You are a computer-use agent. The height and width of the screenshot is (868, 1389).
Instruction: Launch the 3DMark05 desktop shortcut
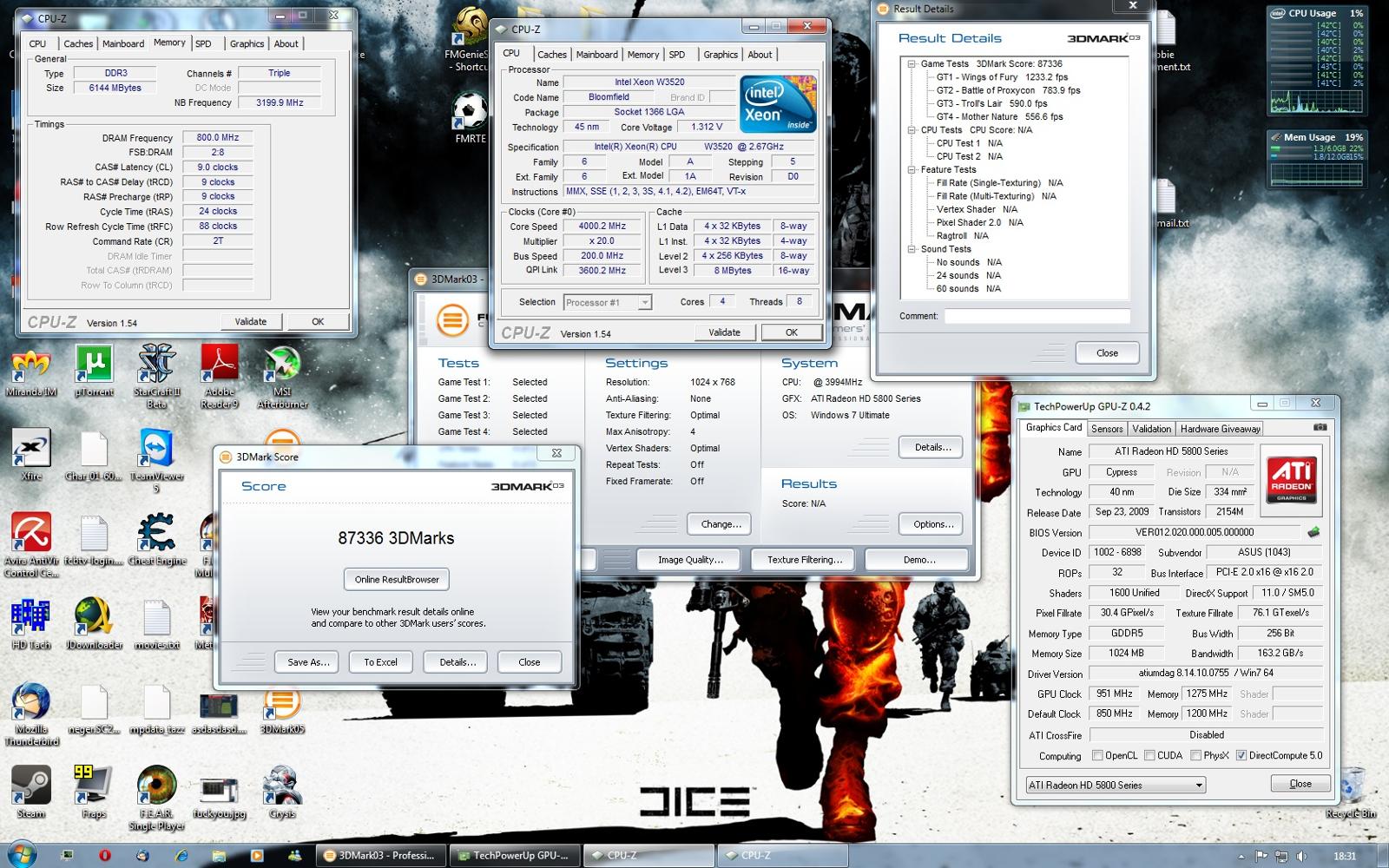coord(282,710)
